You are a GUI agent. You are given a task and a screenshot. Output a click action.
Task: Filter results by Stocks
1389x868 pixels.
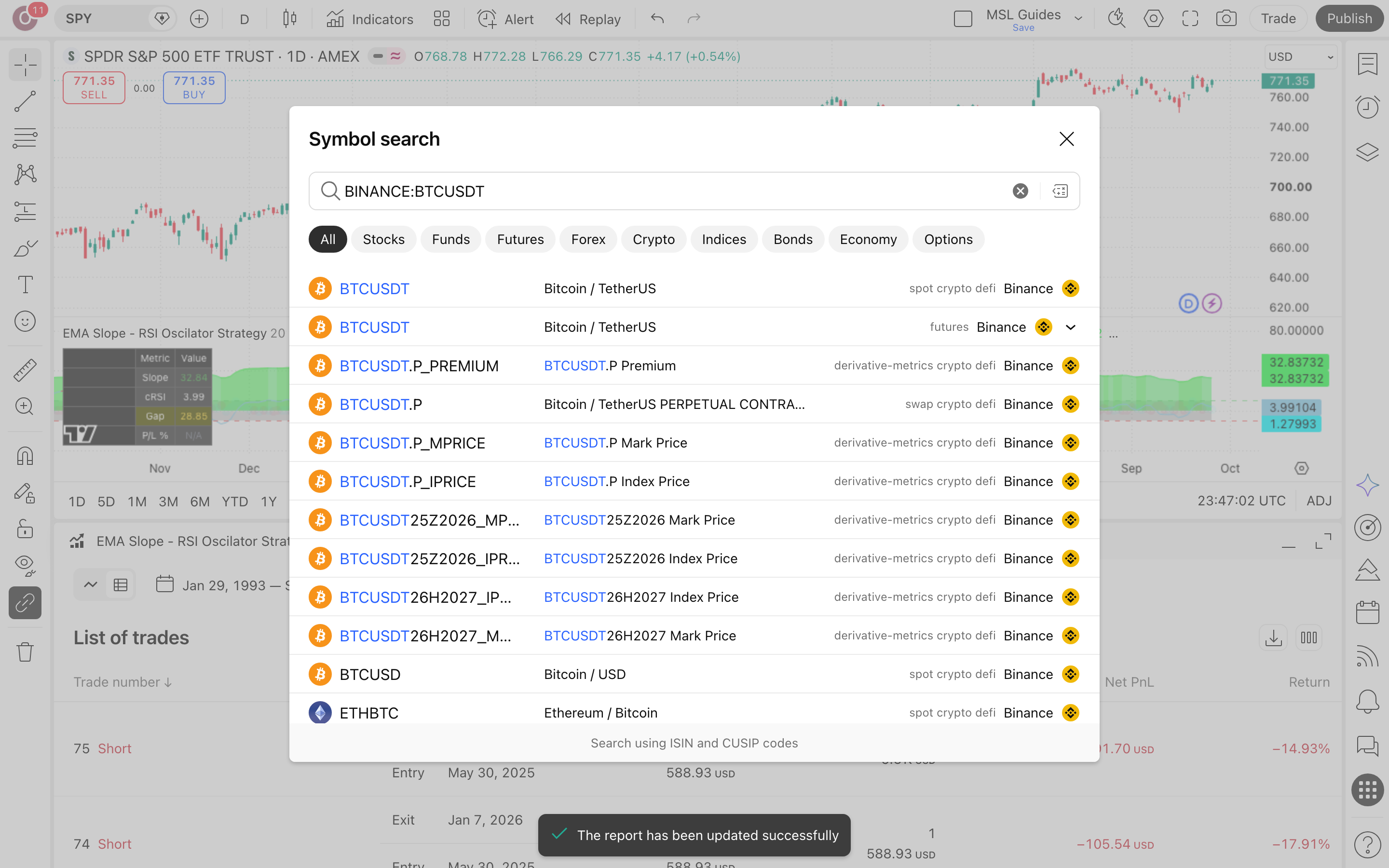pyautogui.click(x=383, y=239)
